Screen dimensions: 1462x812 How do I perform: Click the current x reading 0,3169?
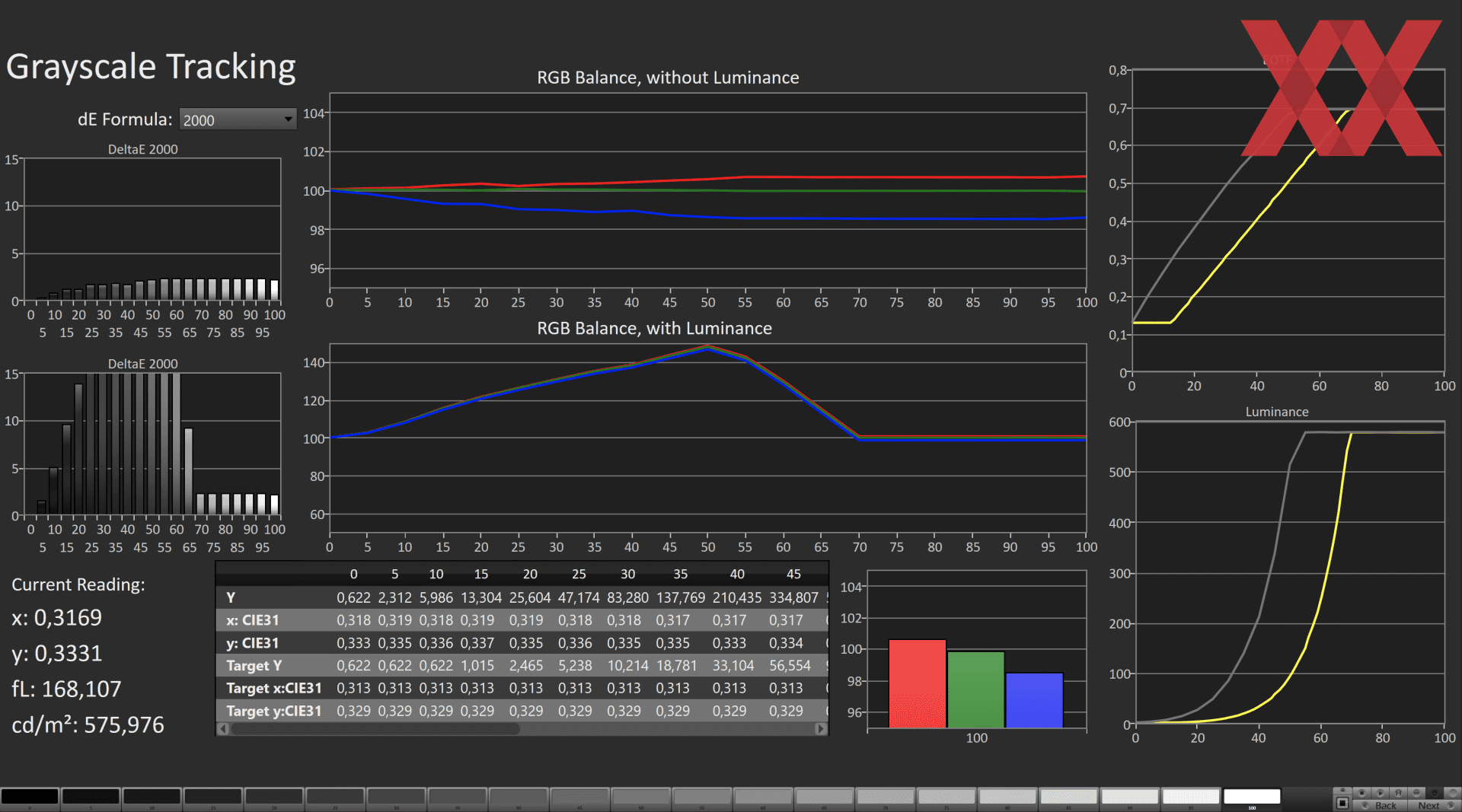56,617
